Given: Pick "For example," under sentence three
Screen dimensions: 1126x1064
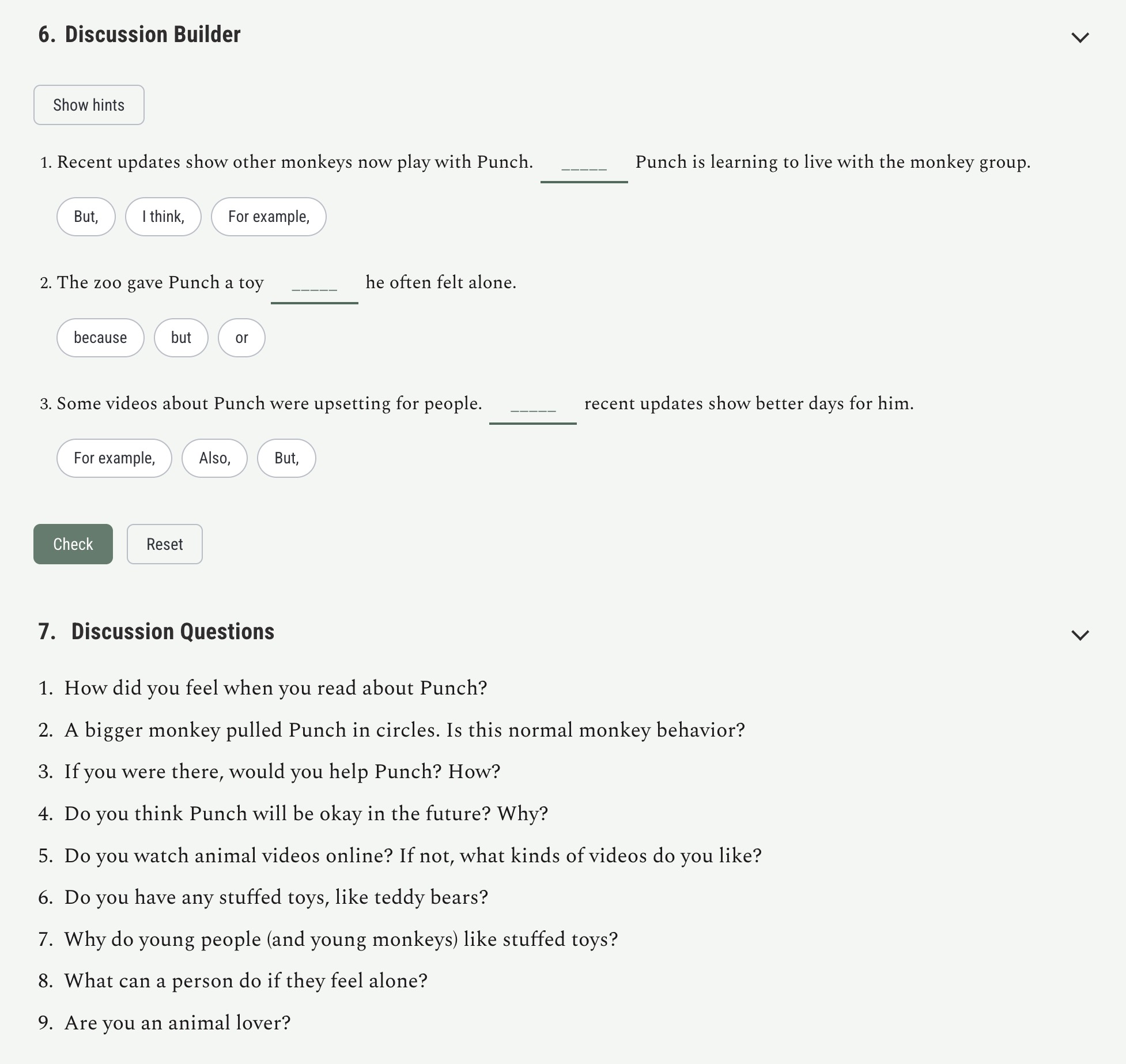Looking at the screenshot, I should pos(114,458).
